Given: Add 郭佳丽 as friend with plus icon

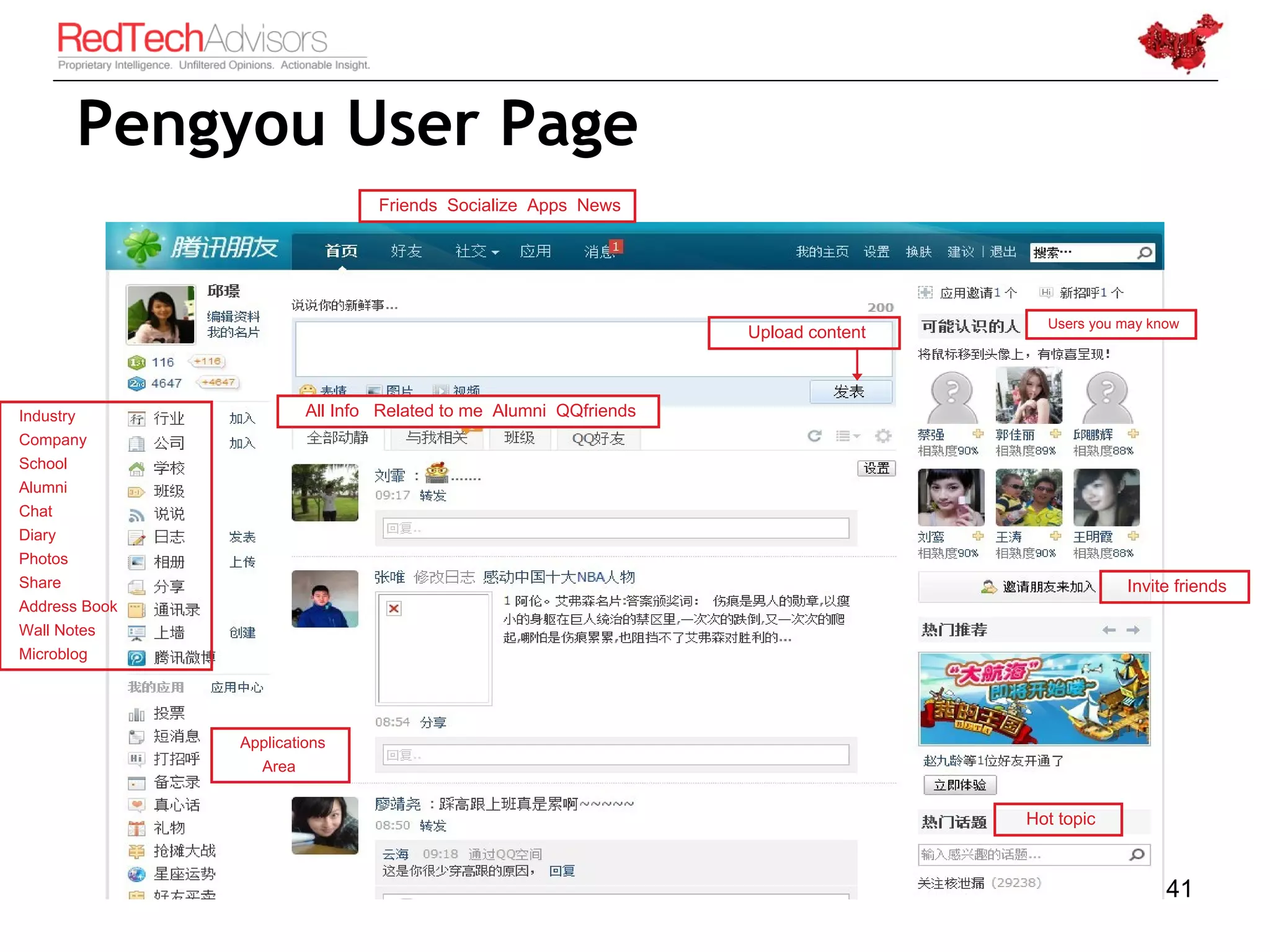Looking at the screenshot, I should 1055,434.
